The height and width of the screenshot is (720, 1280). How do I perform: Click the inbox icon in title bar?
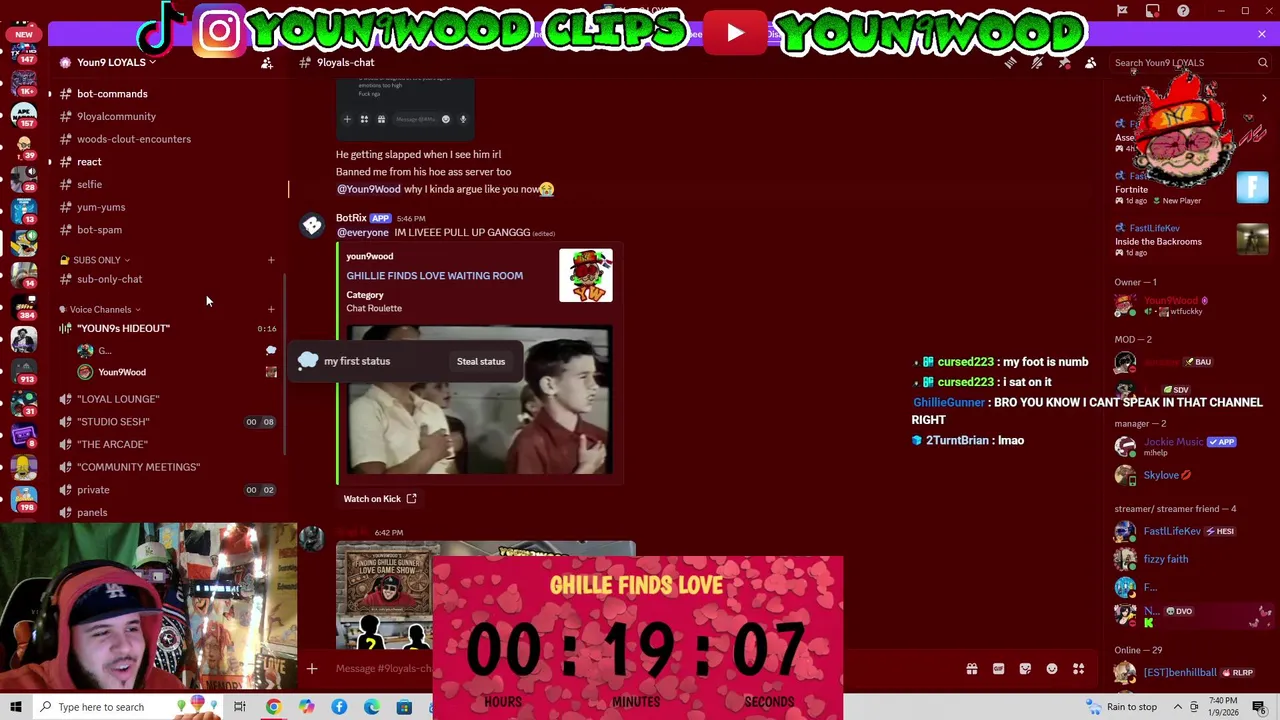pyautogui.click(x=1153, y=10)
